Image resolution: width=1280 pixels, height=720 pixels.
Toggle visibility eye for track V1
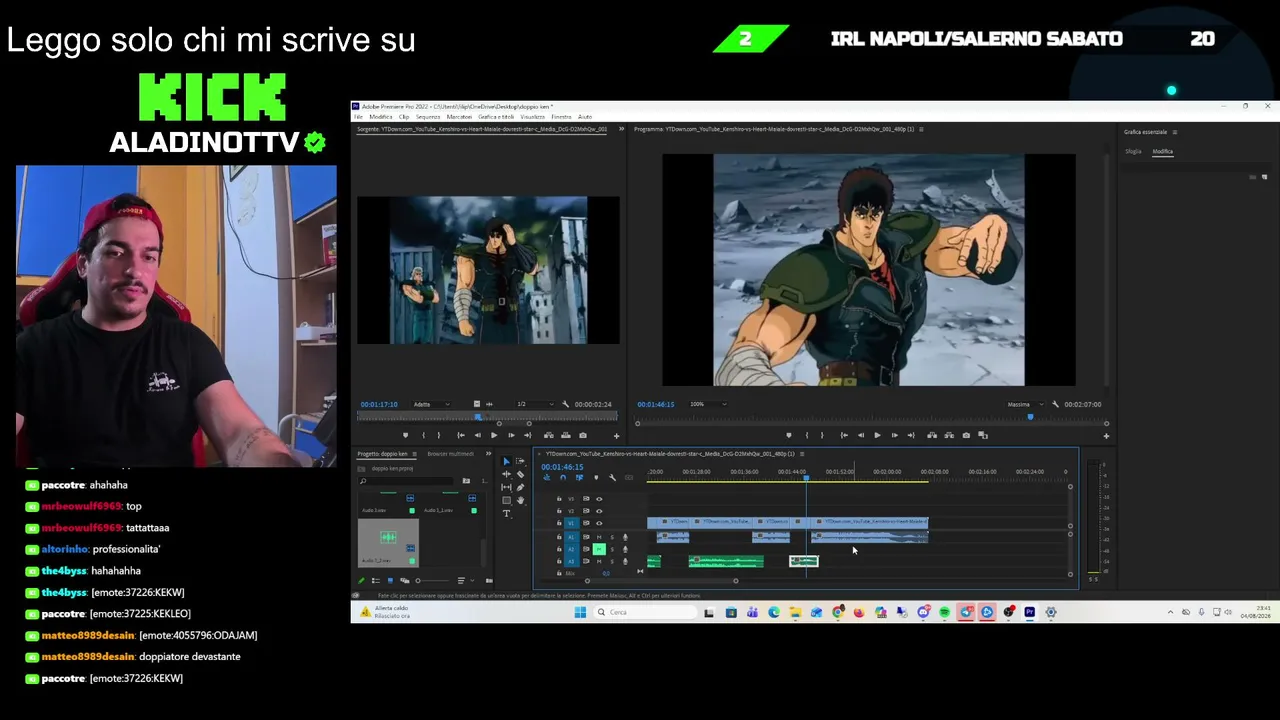(x=599, y=523)
